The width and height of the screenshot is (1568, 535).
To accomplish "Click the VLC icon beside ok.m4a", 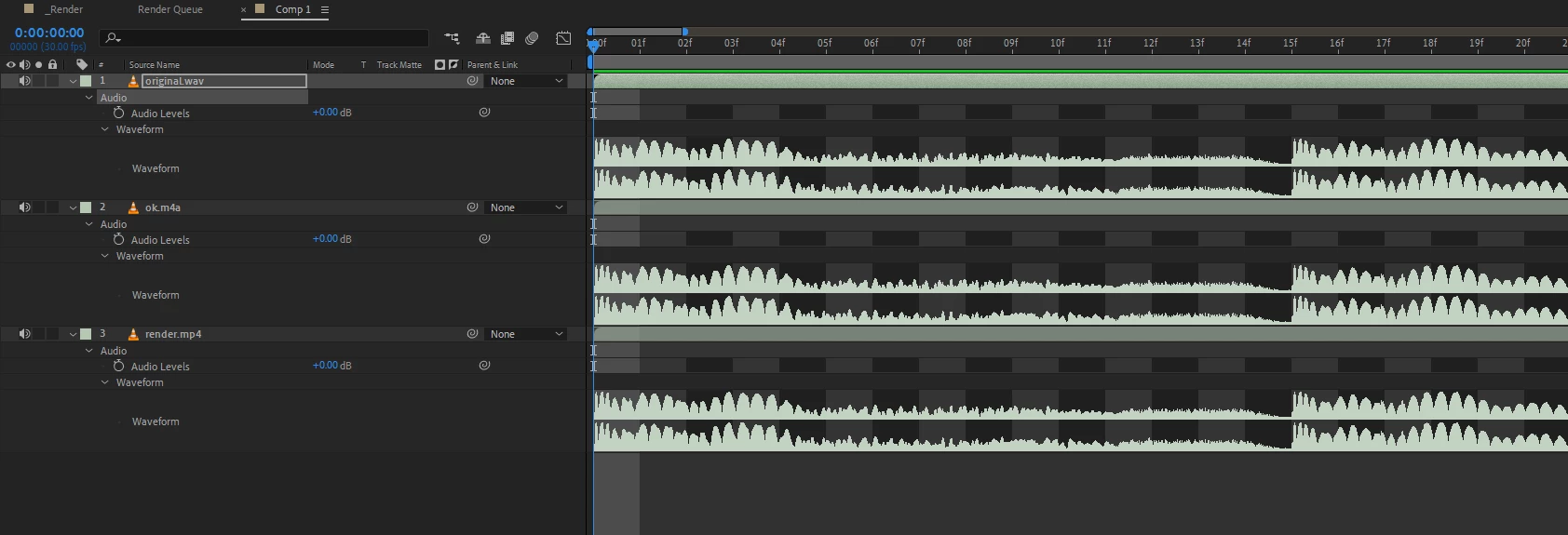I will pos(133,207).
